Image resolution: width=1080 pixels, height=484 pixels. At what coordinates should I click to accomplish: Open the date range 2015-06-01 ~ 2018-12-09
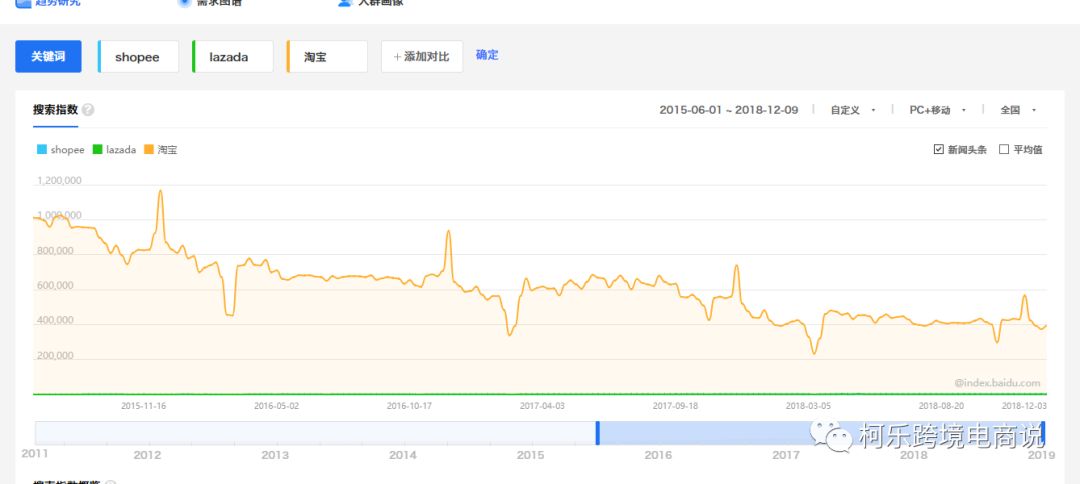click(x=729, y=109)
